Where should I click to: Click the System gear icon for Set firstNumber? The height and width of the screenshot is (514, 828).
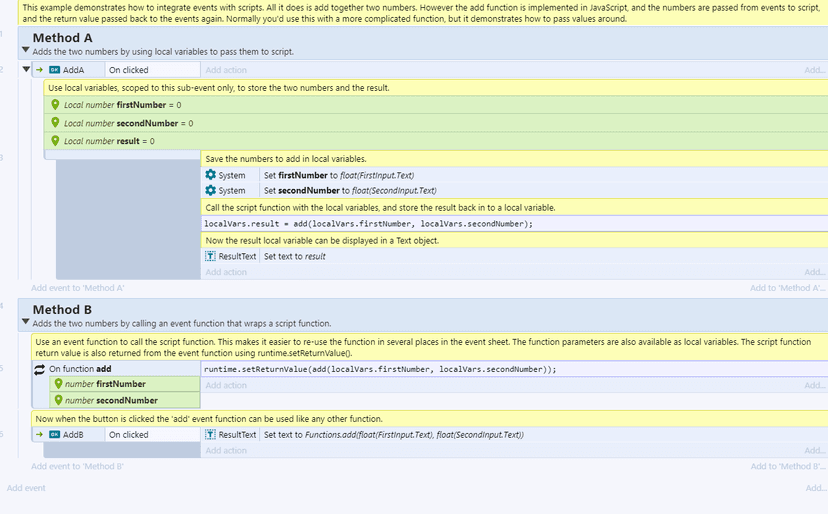pyautogui.click(x=211, y=175)
